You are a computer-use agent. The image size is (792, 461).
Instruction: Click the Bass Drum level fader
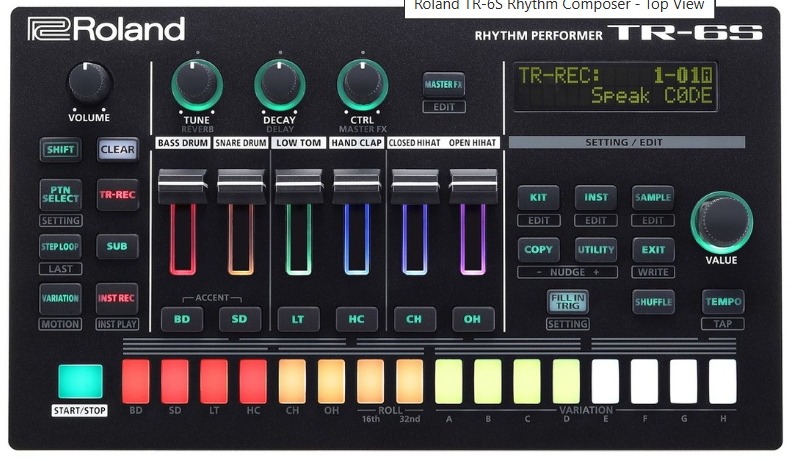pyautogui.click(x=182, y=186)
